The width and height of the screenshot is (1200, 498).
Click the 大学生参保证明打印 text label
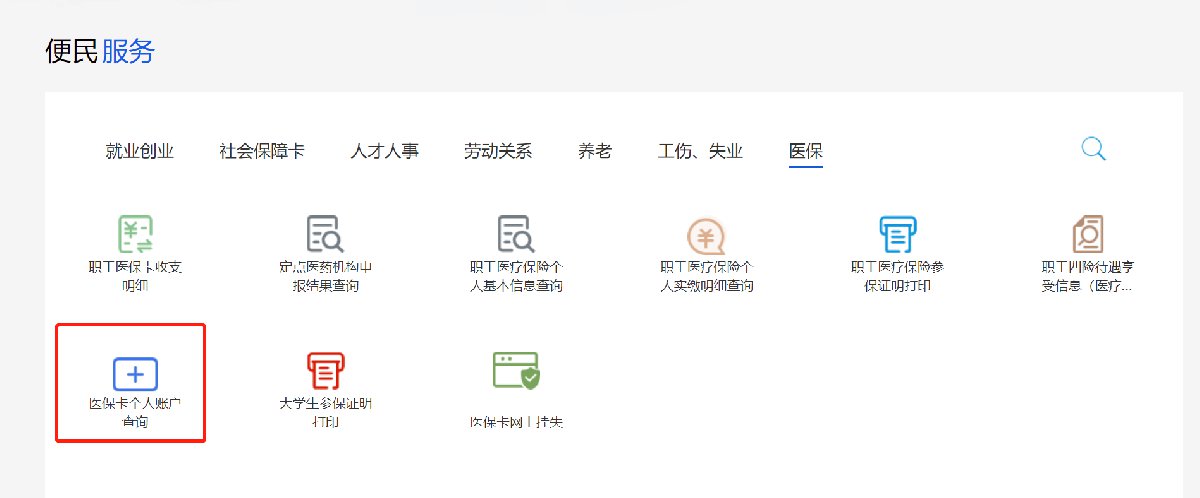325,413
